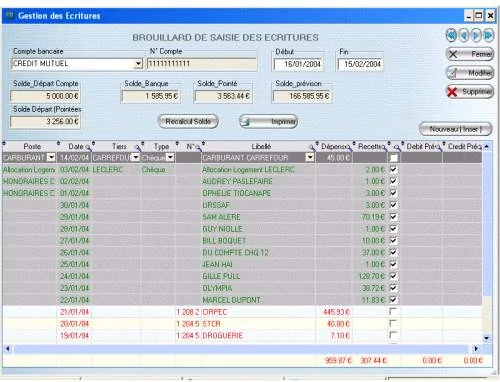
Task: Click the Nouveau | Inser button
Action: click(x=455, y=129)
